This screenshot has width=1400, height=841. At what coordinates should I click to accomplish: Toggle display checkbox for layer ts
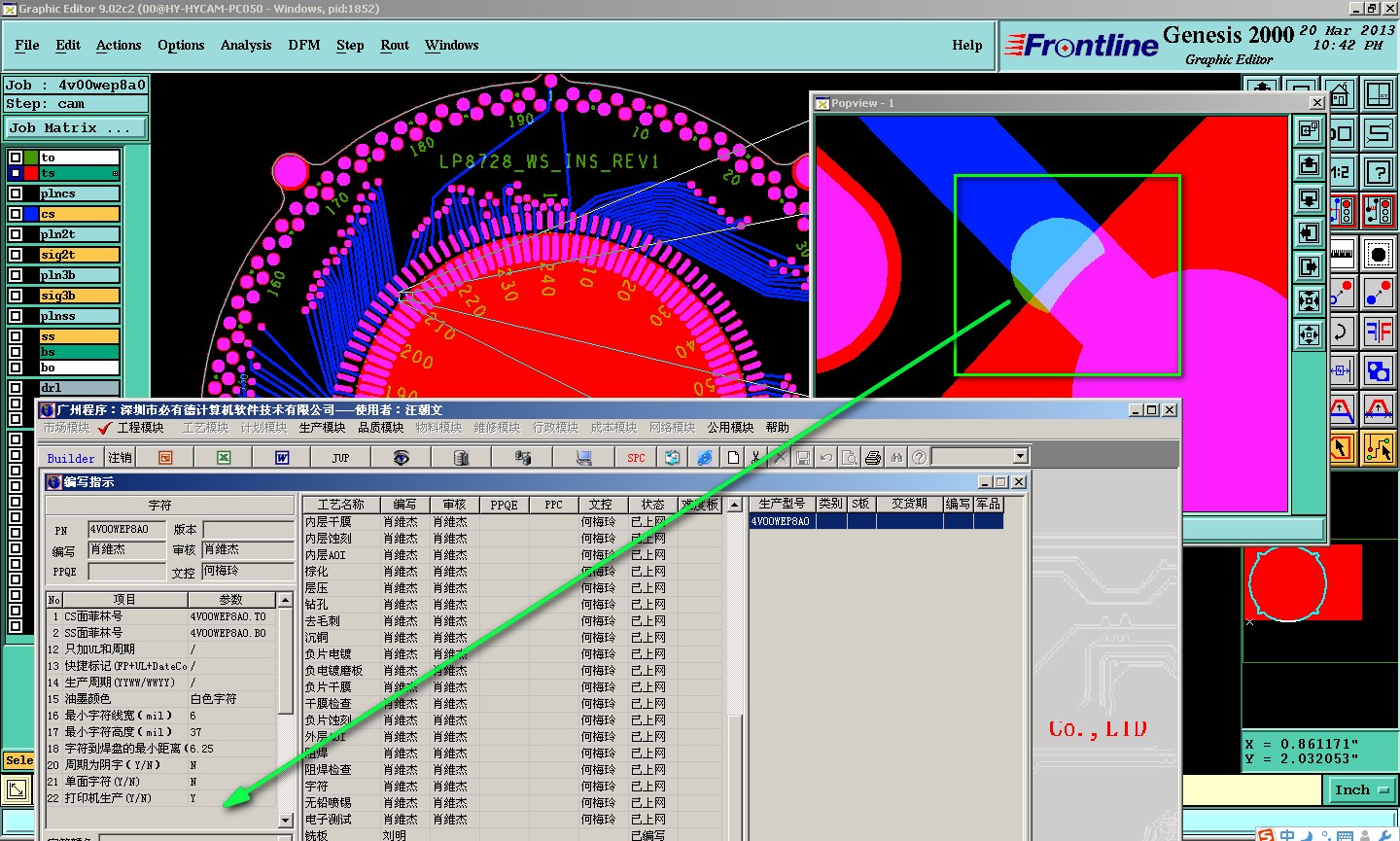point(16,173)
